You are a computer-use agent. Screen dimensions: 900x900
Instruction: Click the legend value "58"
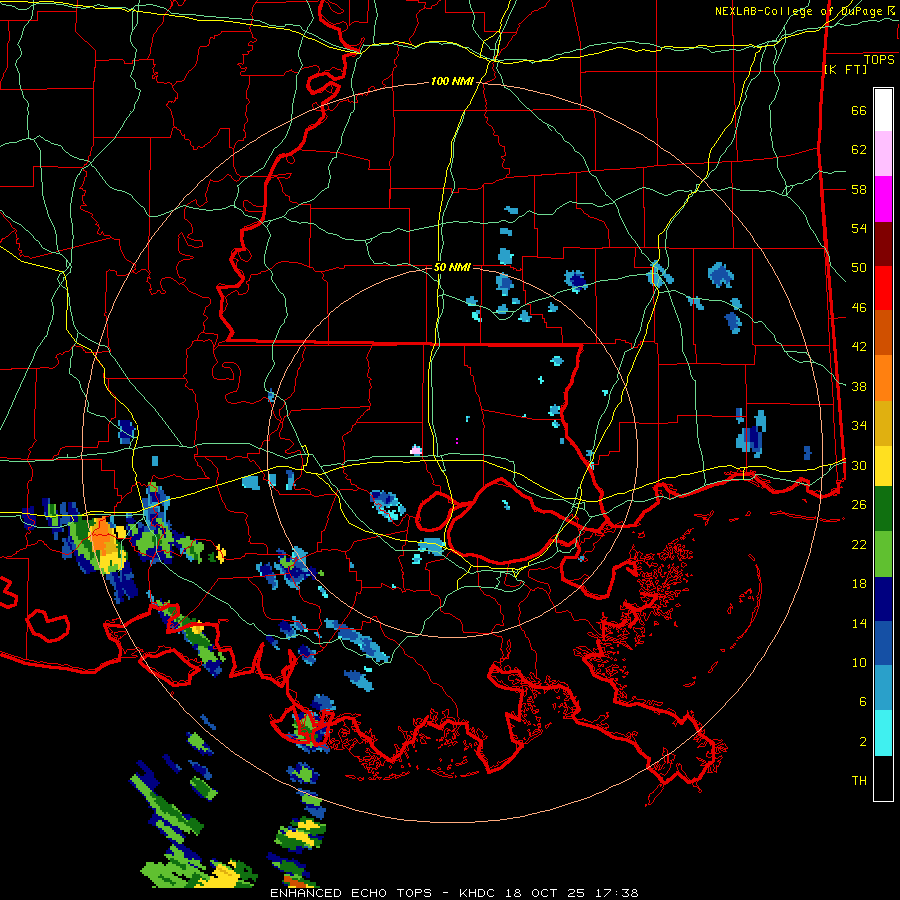pos(859,189)
